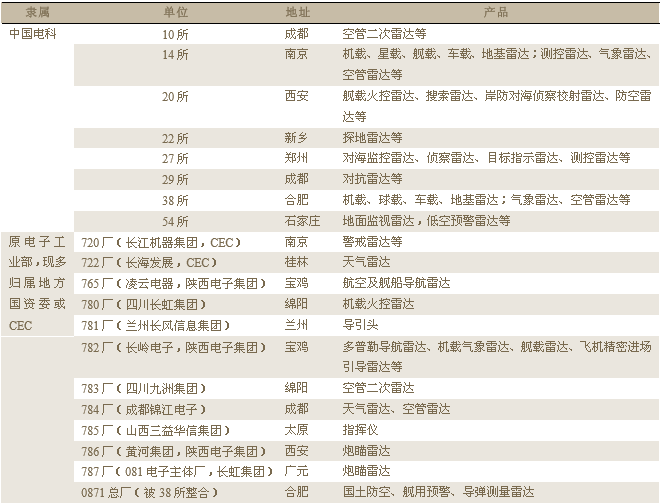Click 空管二次雷达等 in the 10所 row
The width and height of the screenshot is (660, 504).
coord(384,34)
